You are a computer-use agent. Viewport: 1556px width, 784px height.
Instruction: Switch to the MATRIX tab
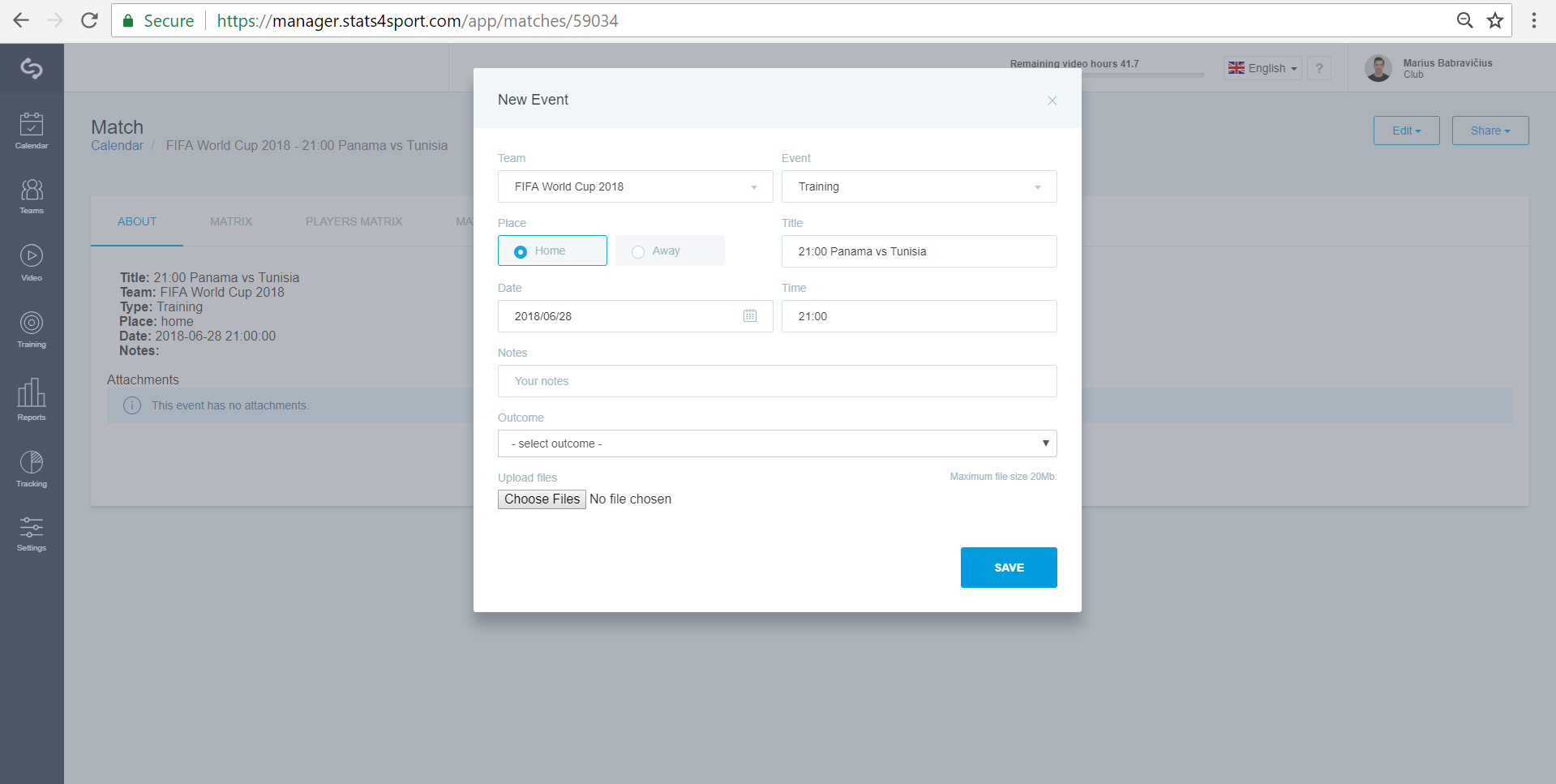coord(231,221)
